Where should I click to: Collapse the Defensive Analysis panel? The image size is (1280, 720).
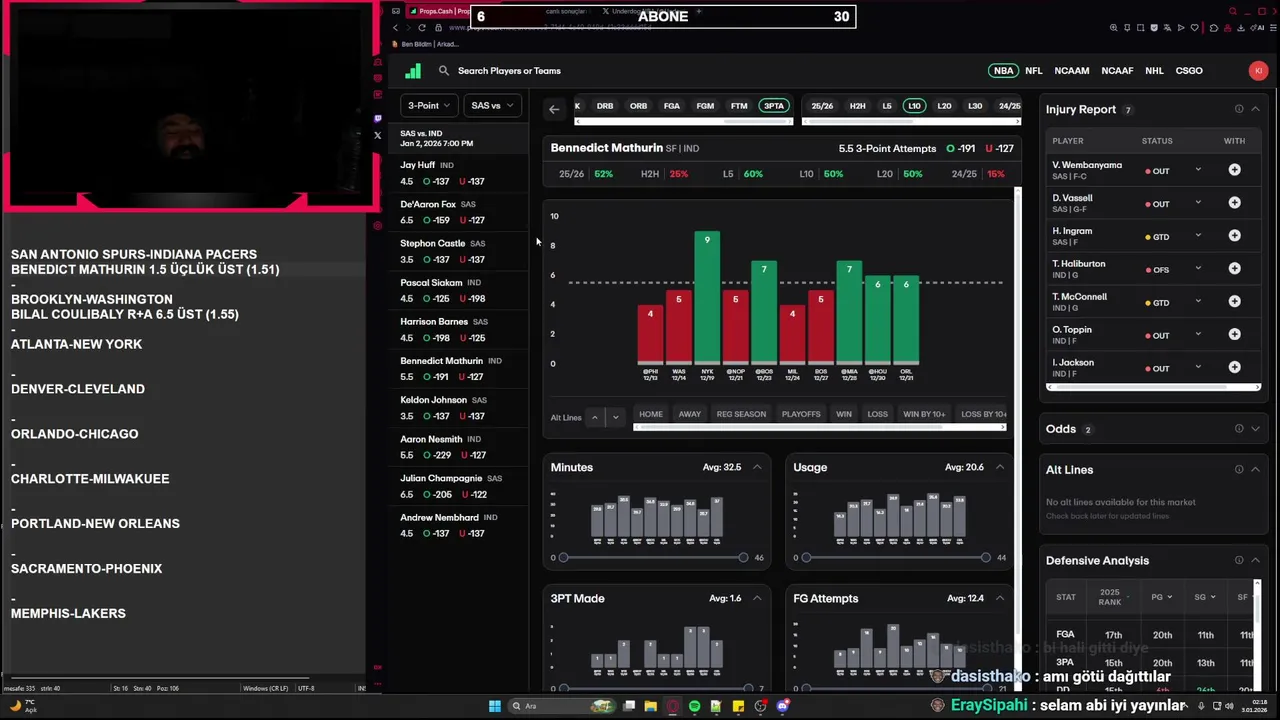tap(1255, 561)
